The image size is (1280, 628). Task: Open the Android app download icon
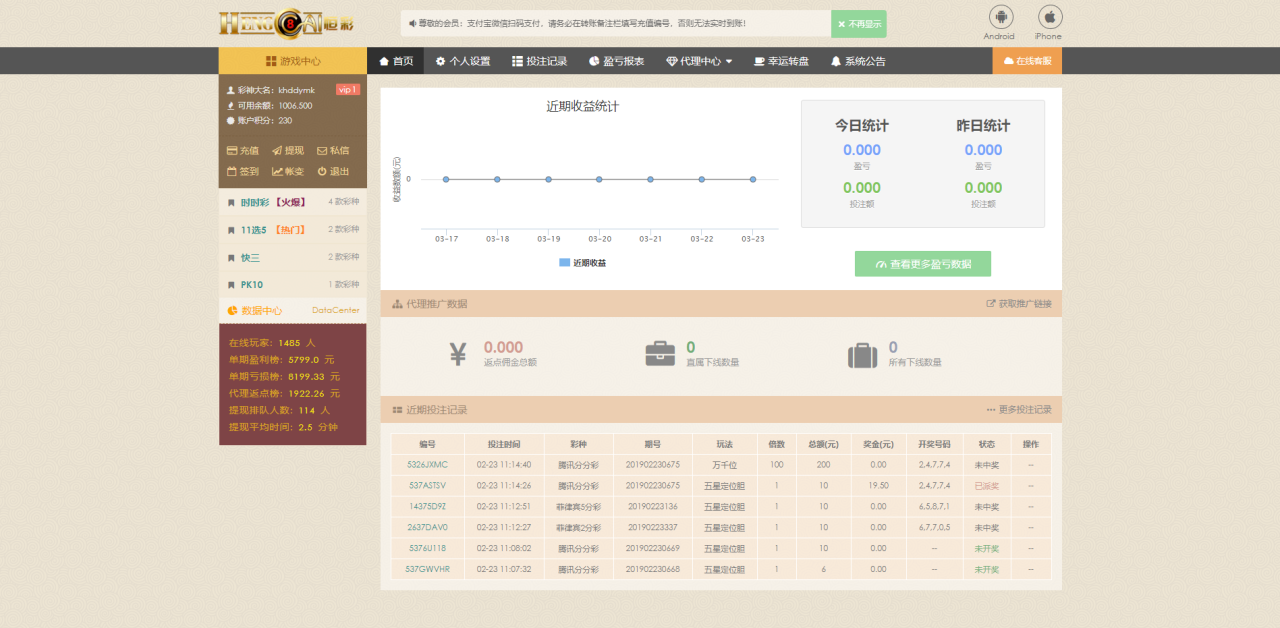coord(1000,17)
